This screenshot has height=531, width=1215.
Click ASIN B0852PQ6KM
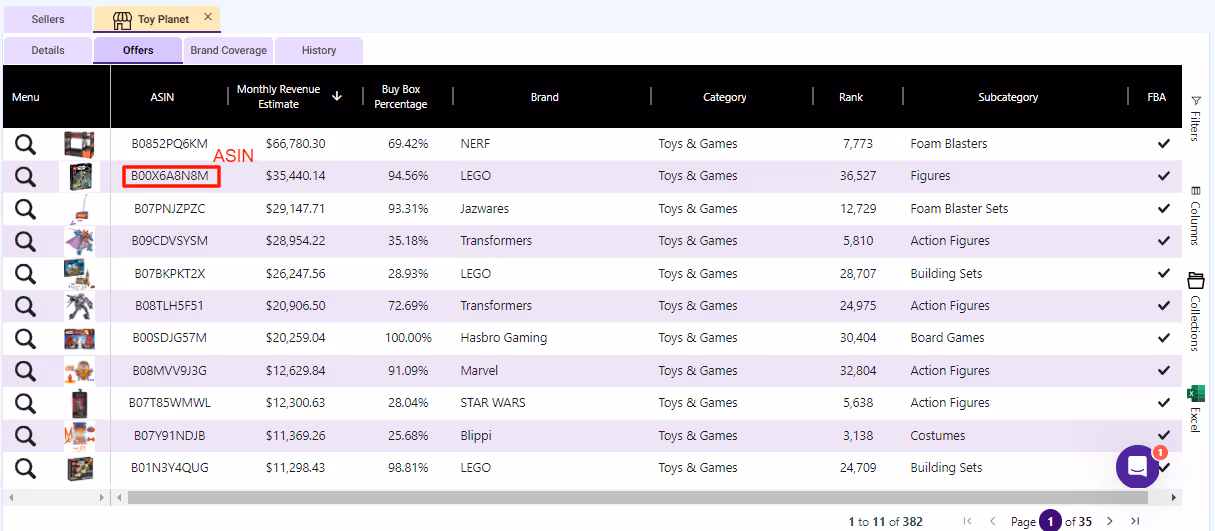click(x=170, y=144)
